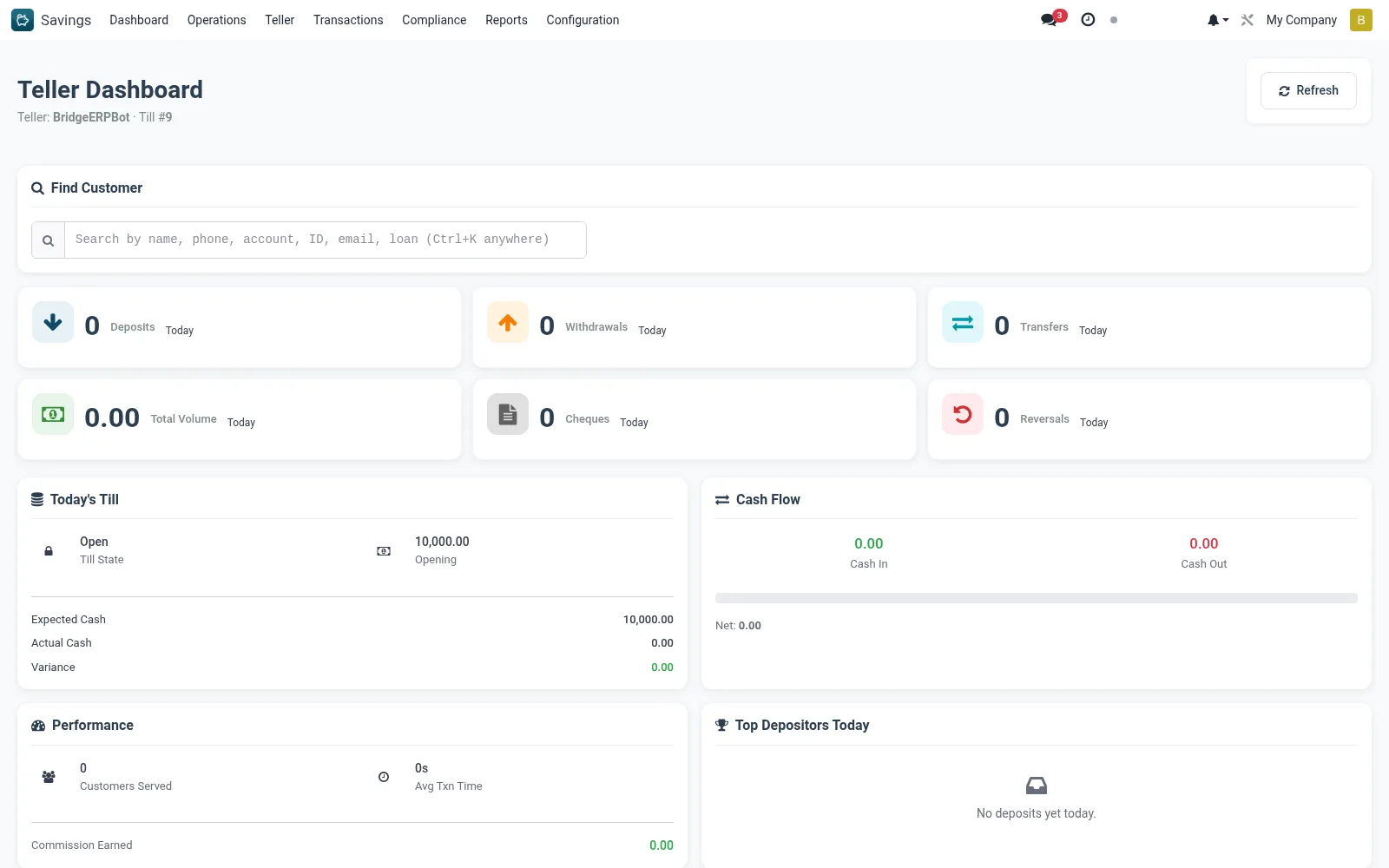Viewport: 1389px width, 868px height.
Task: Click the empty inbox icon
Action: click(x=1037, y=786)
